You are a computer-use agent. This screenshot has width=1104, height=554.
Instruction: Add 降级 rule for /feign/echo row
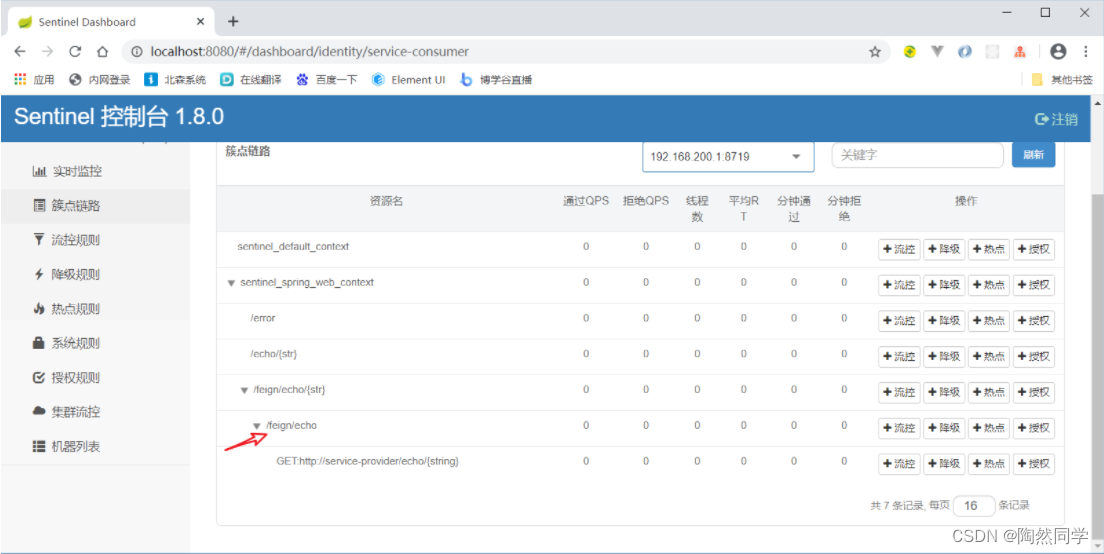tap(944, 428)
